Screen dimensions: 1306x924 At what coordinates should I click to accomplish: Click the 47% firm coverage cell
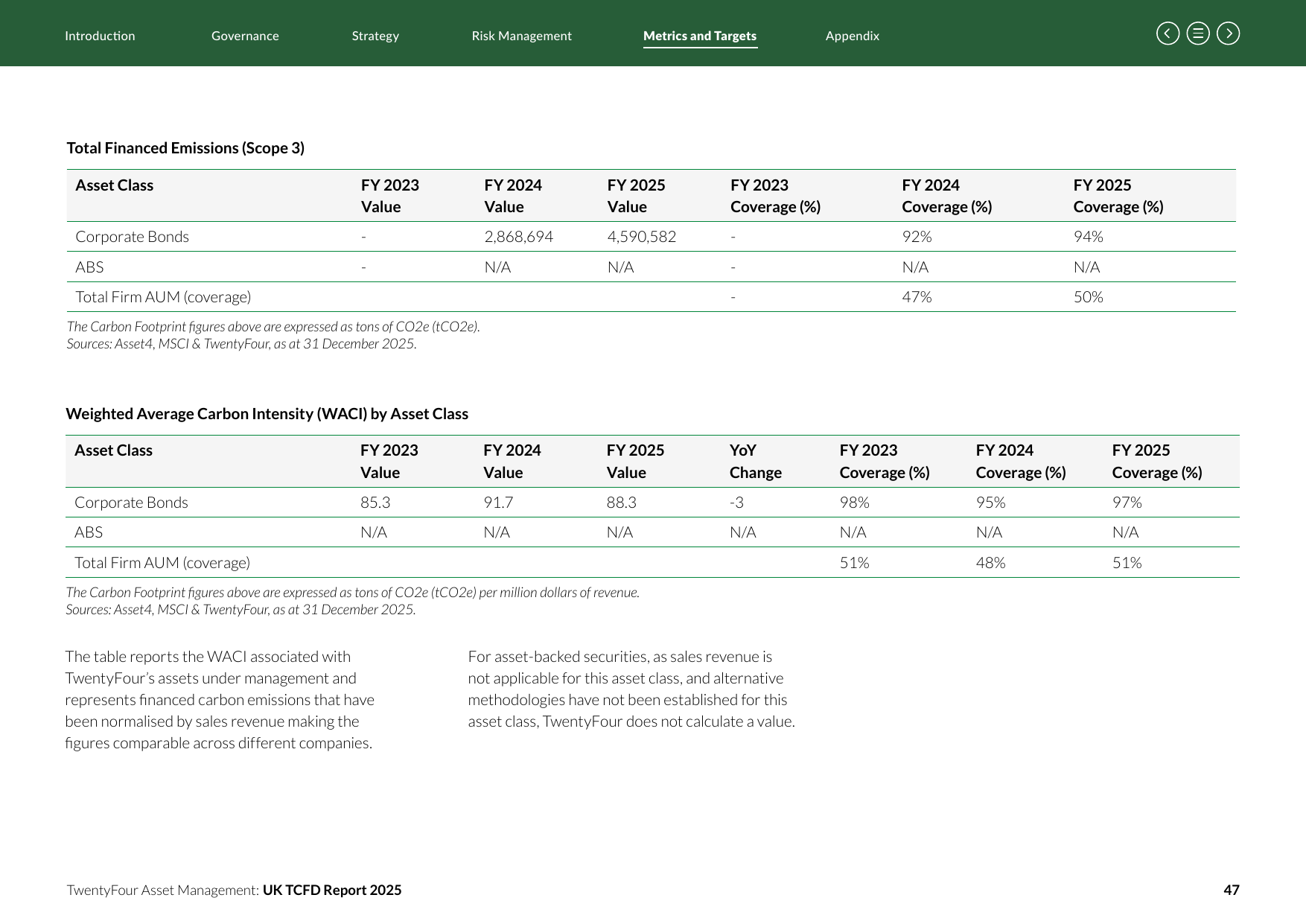[x=917, y=297]
